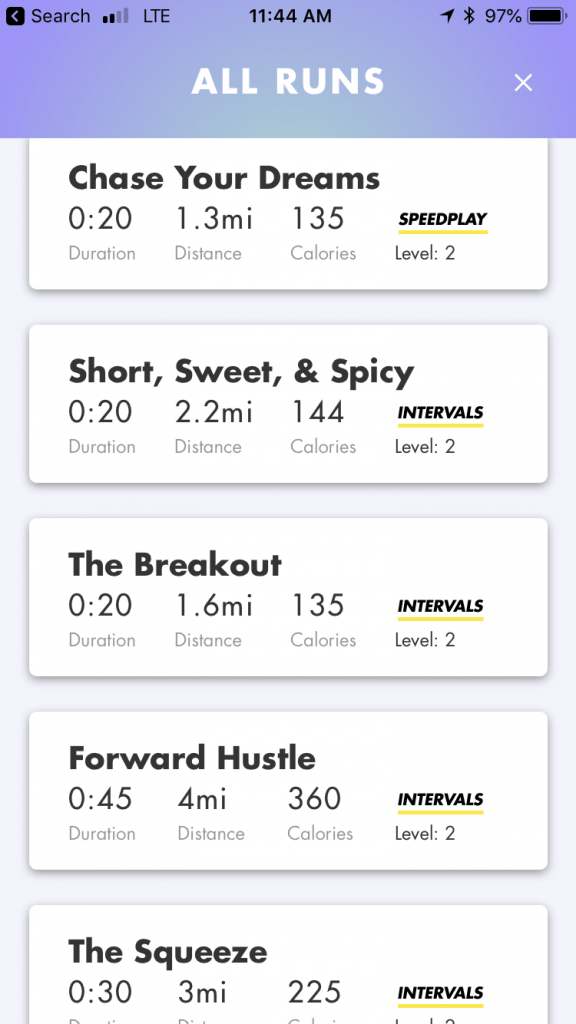Screen dimensions: 576x1024
Task: Select The Squeeze run card
Action: 288,965
